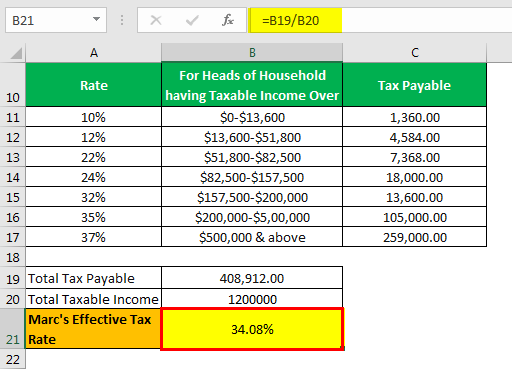Click the formula bar with =B19/B20

point(380,20)
